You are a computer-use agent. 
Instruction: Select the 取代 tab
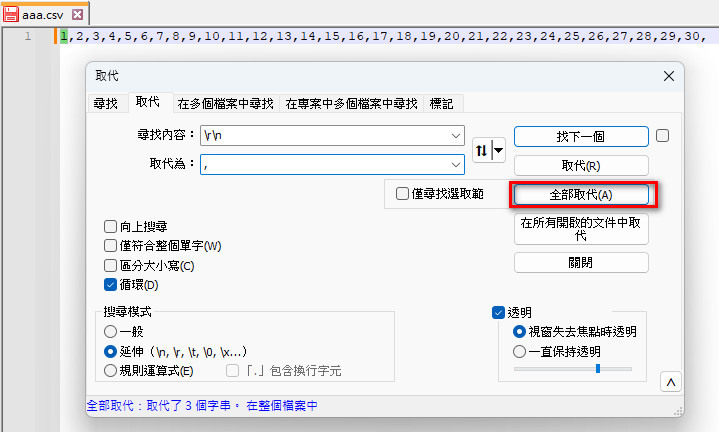[148, 102]
